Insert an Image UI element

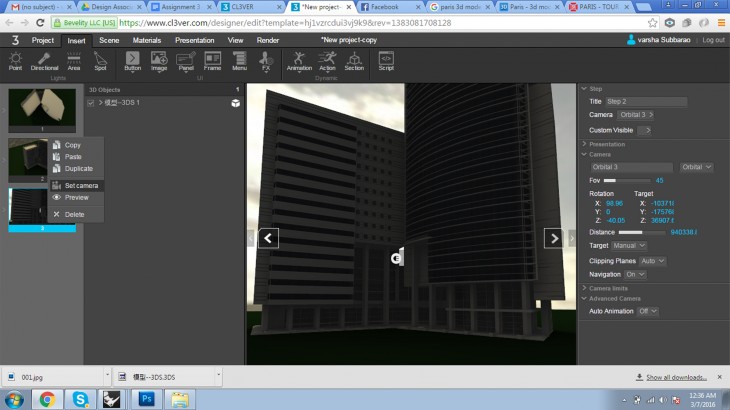pos(159,61)
